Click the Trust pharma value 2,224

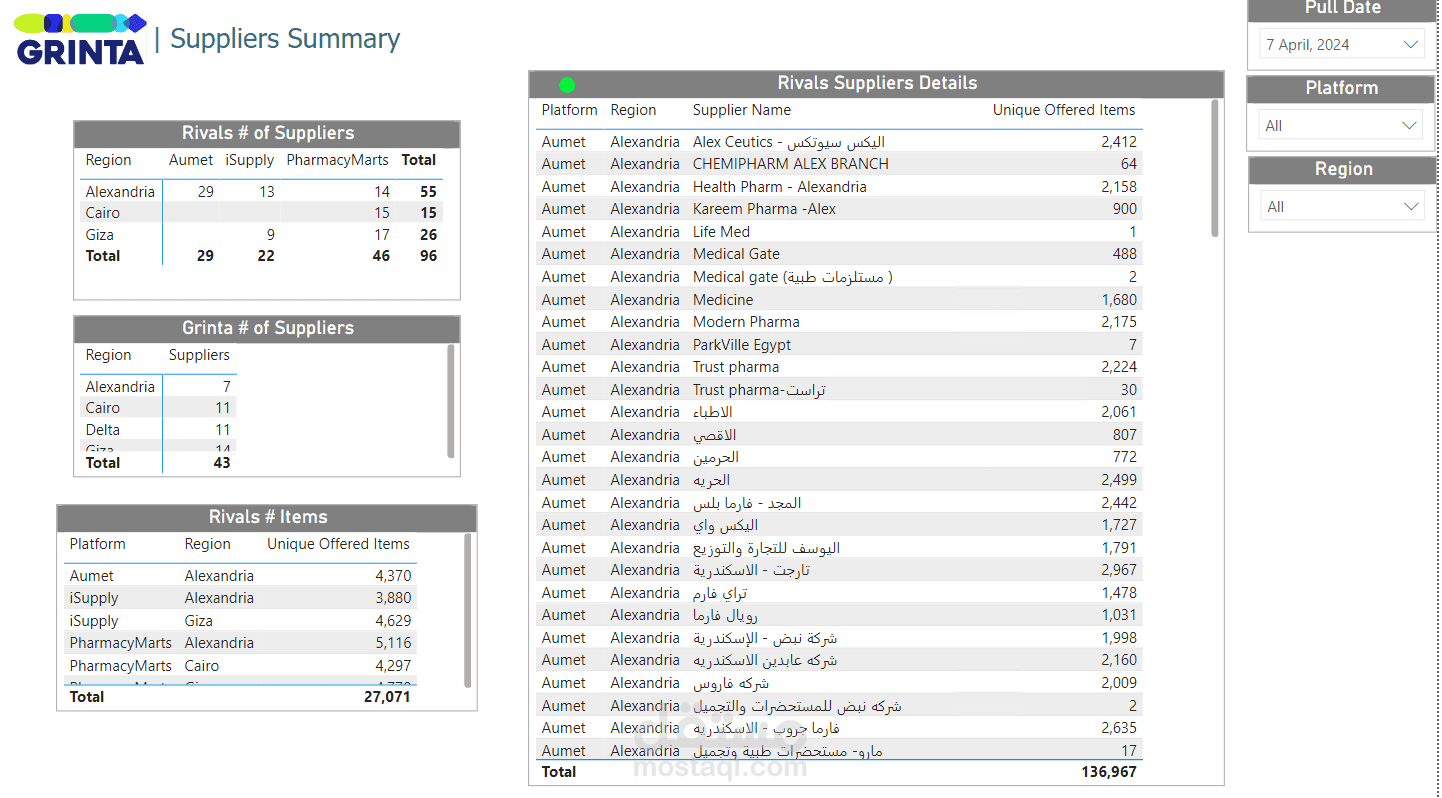(x=1119, y=366)
